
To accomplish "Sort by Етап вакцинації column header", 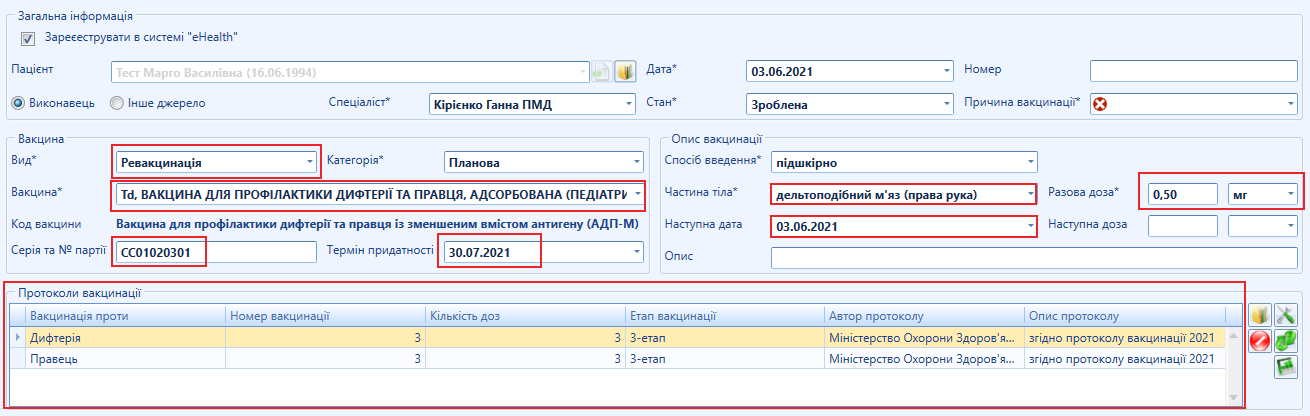I will [726, 316].
